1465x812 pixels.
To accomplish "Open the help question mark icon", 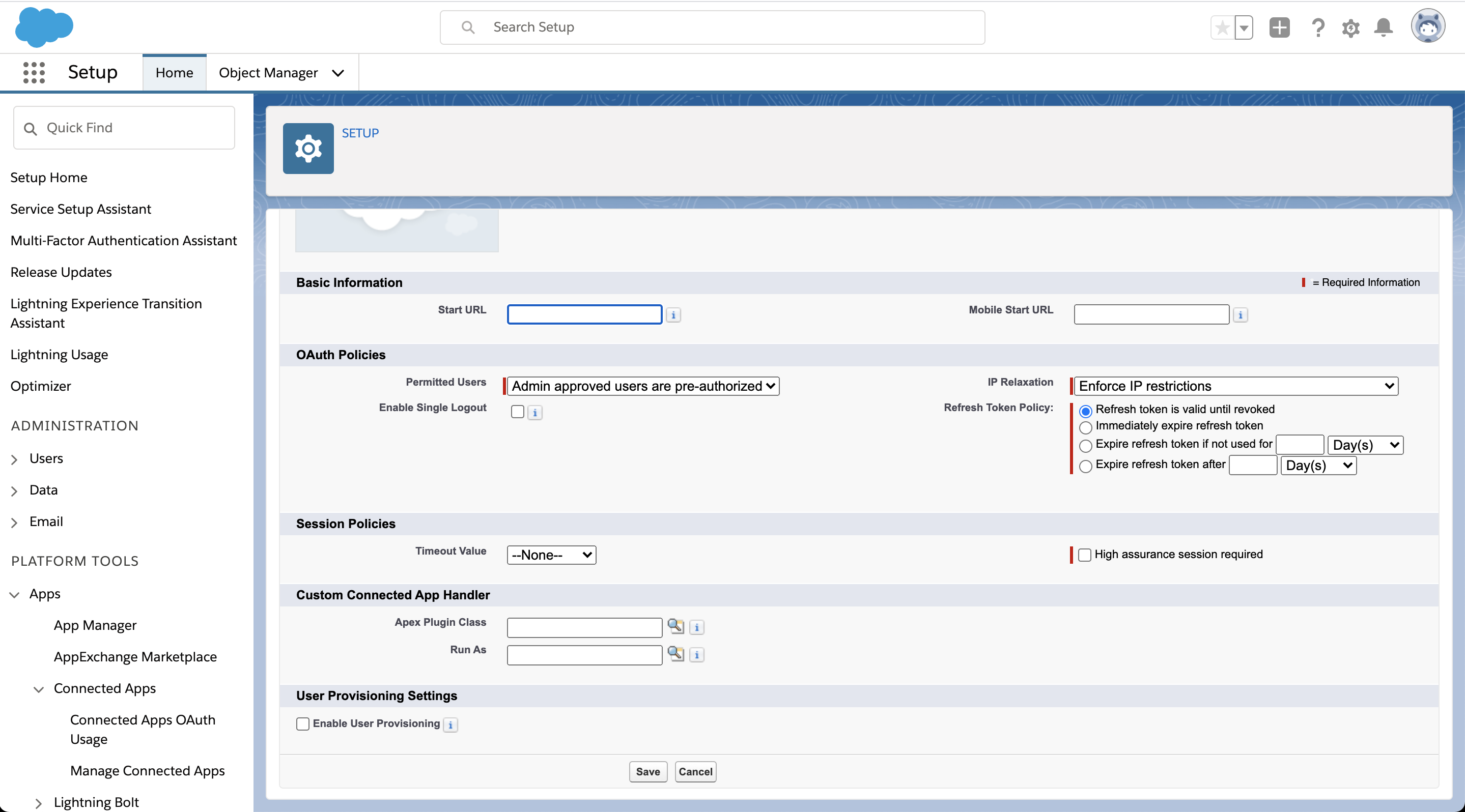I will (1318, 27).
